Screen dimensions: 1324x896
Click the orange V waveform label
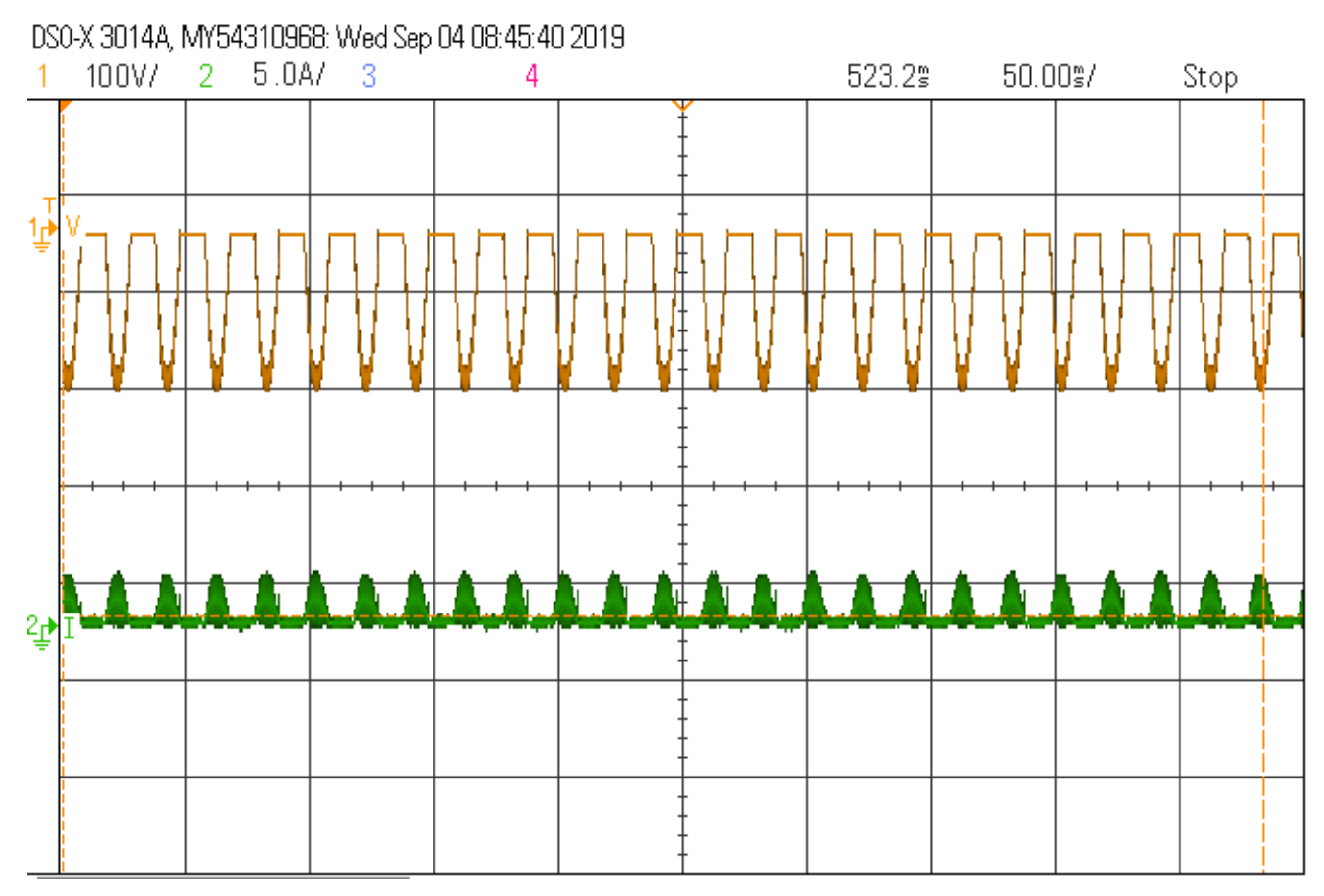(x=73, y=227)
